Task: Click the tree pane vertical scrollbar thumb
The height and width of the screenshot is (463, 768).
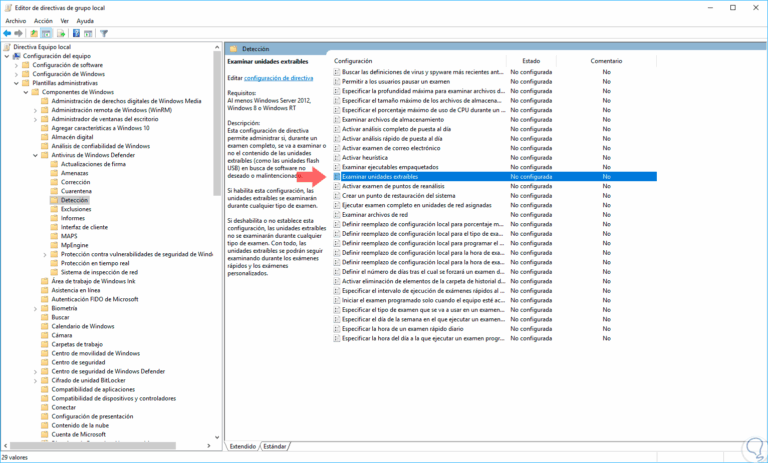Action: click(217, 122)
